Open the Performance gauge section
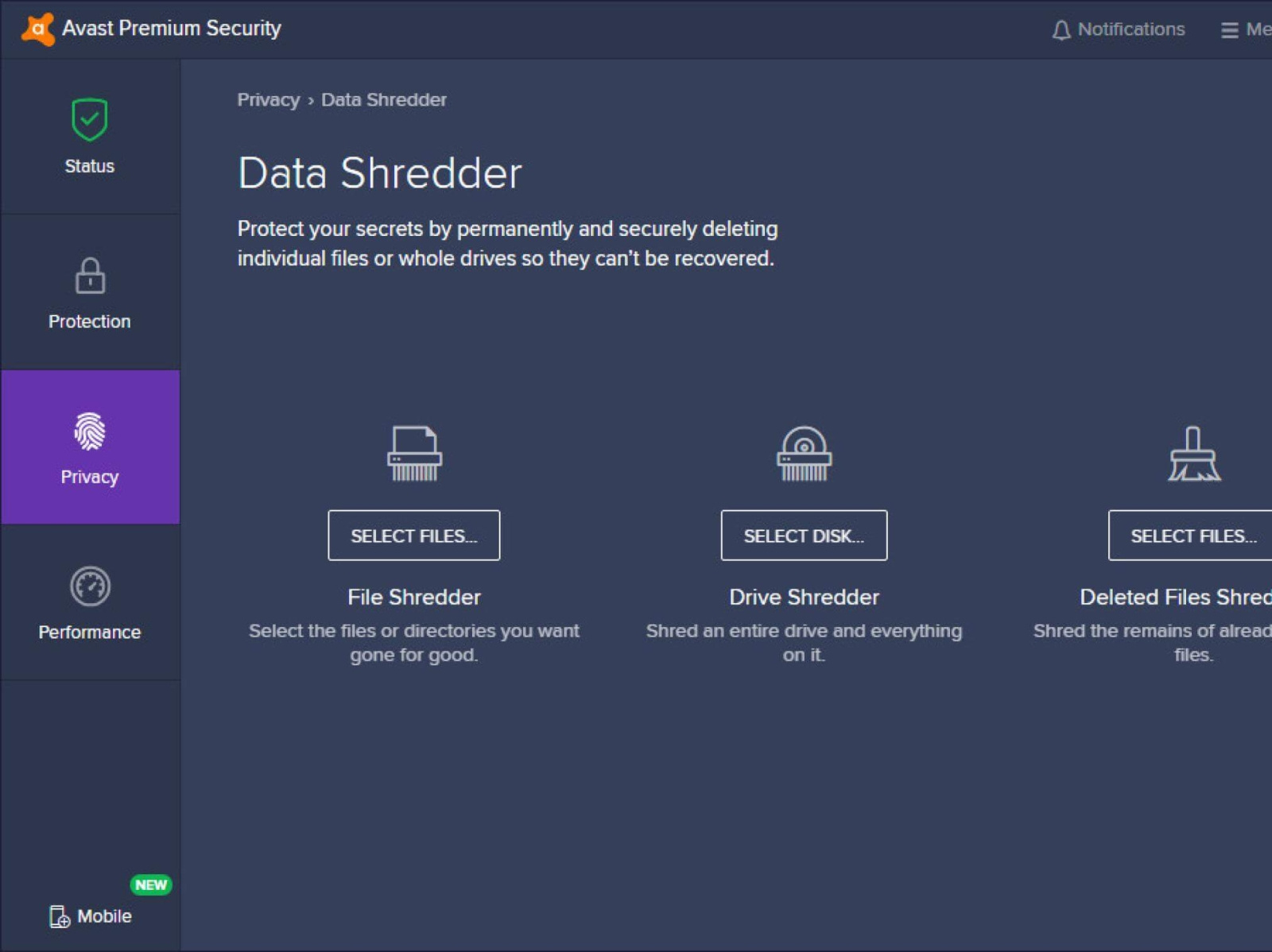 90,603
